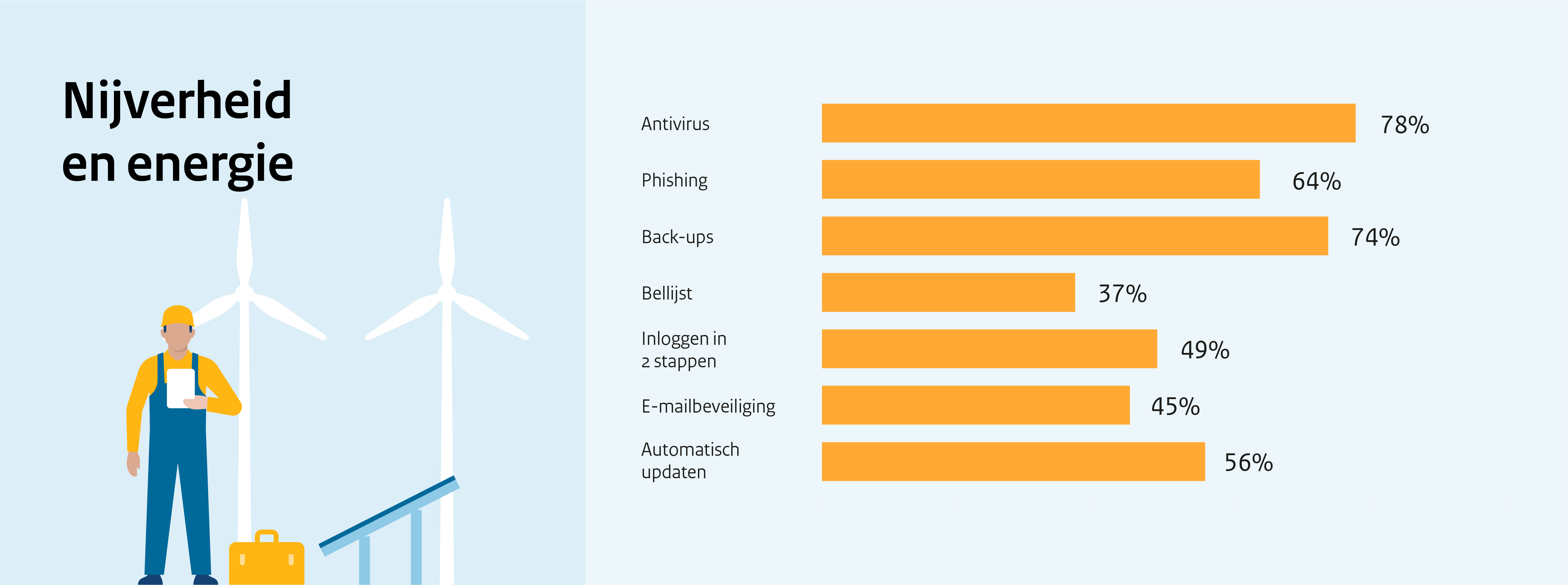
Task: Select the 56% value label
Action: [1248, 463]
